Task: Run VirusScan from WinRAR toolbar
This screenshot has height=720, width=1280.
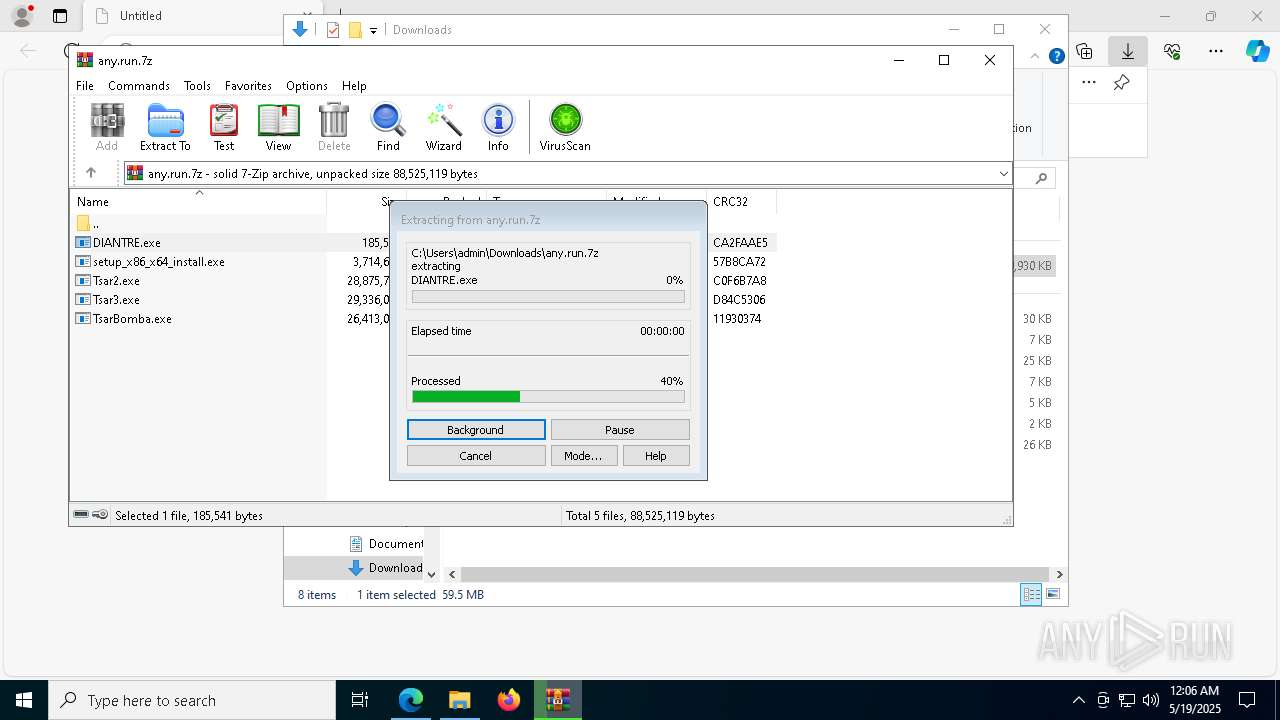Action: point(565,127)
